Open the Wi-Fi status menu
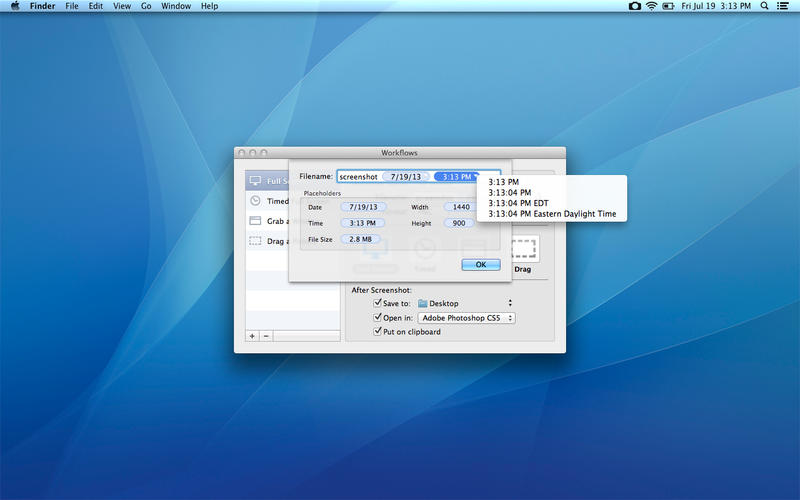Viewport: 800px width, 500px height. [652, 6]
